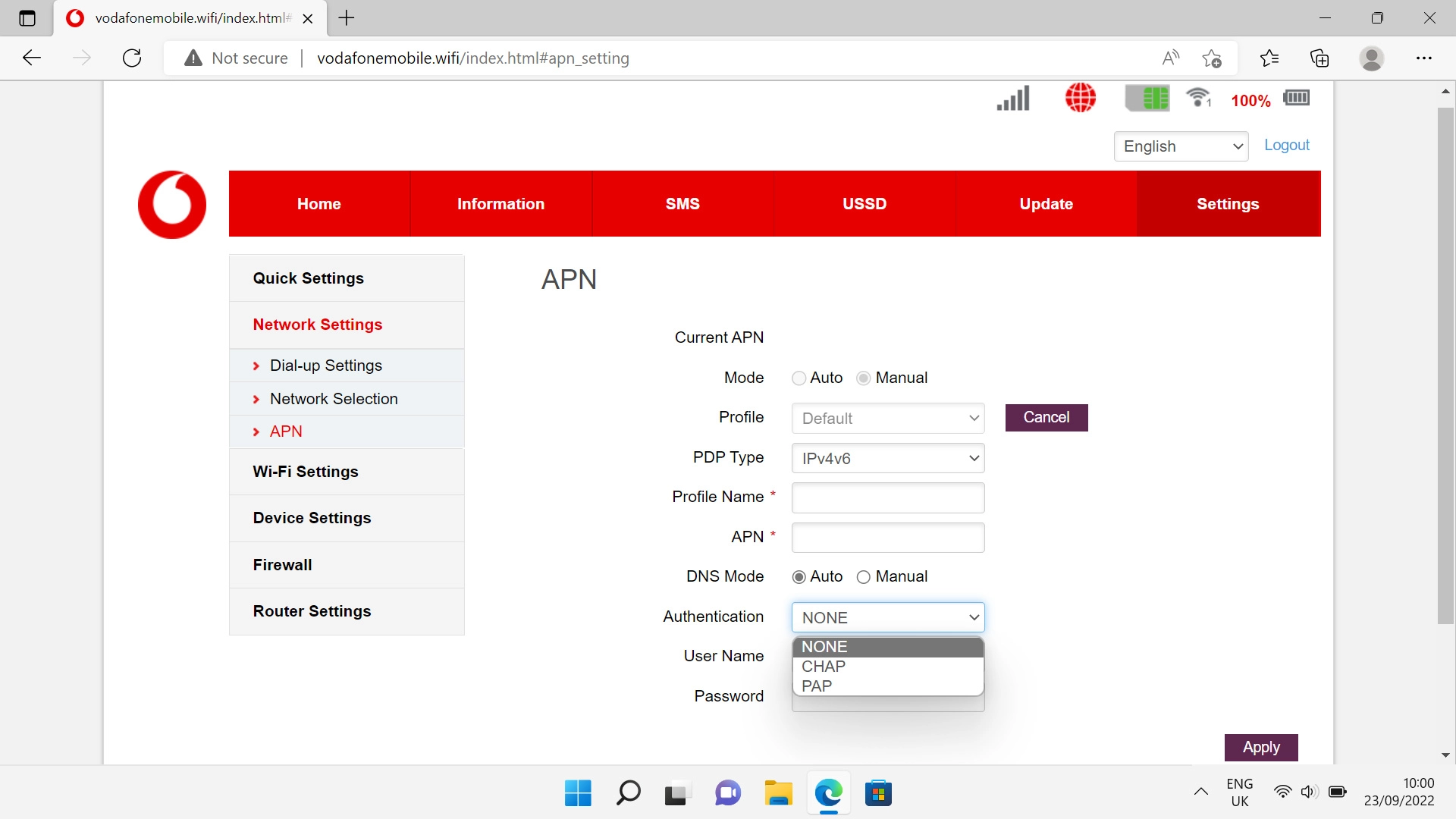This screenshot has width=1456, height=819.
Task: Switch to the Update tab
Action: (1046, 203)
